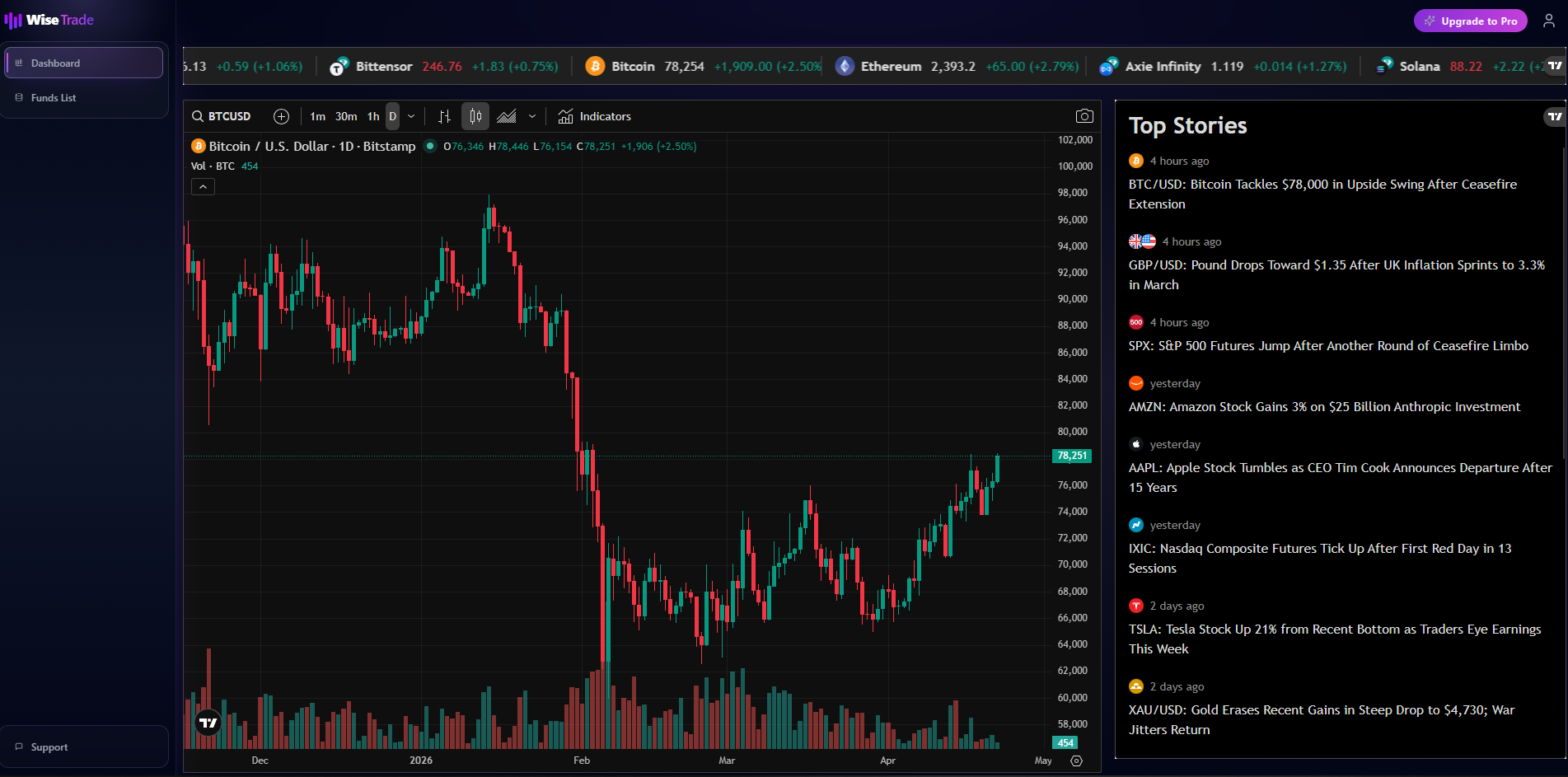The image size is (1568, 777).
Task: Click the BTCUSD symbol search
Action: pos(222,116)
